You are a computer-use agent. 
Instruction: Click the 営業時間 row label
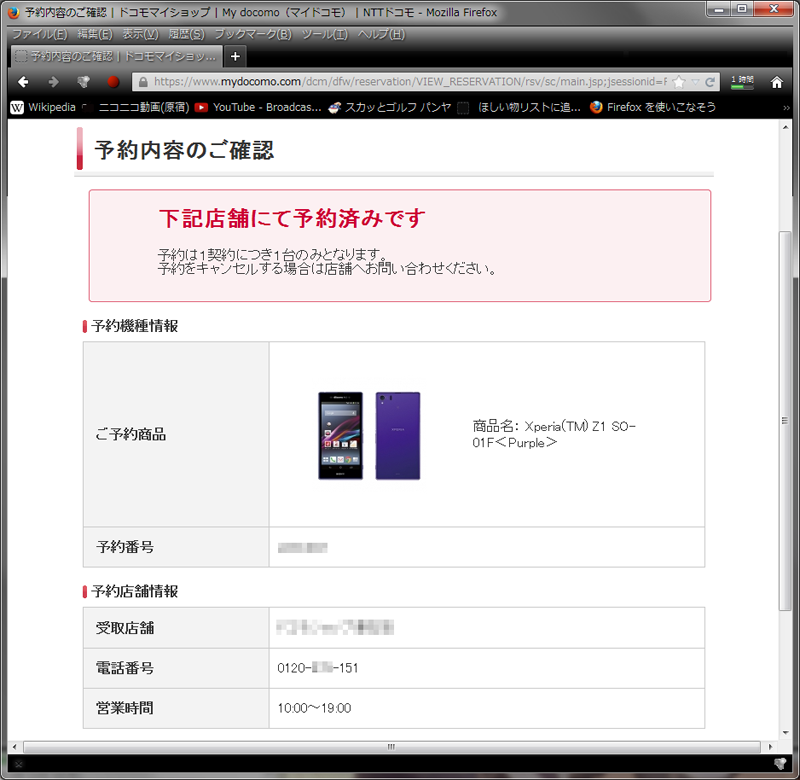[x=125, y=708]
